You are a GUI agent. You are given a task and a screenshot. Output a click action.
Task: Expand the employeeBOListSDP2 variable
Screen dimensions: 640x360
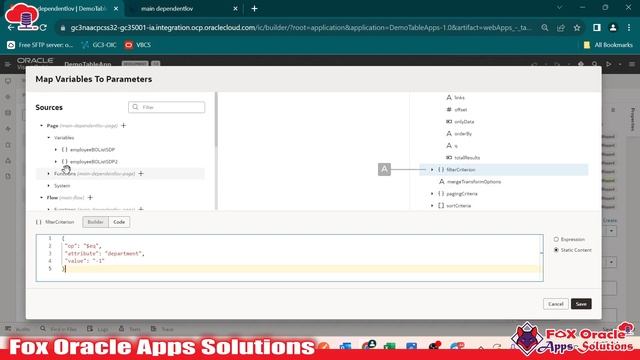(56, 162)
